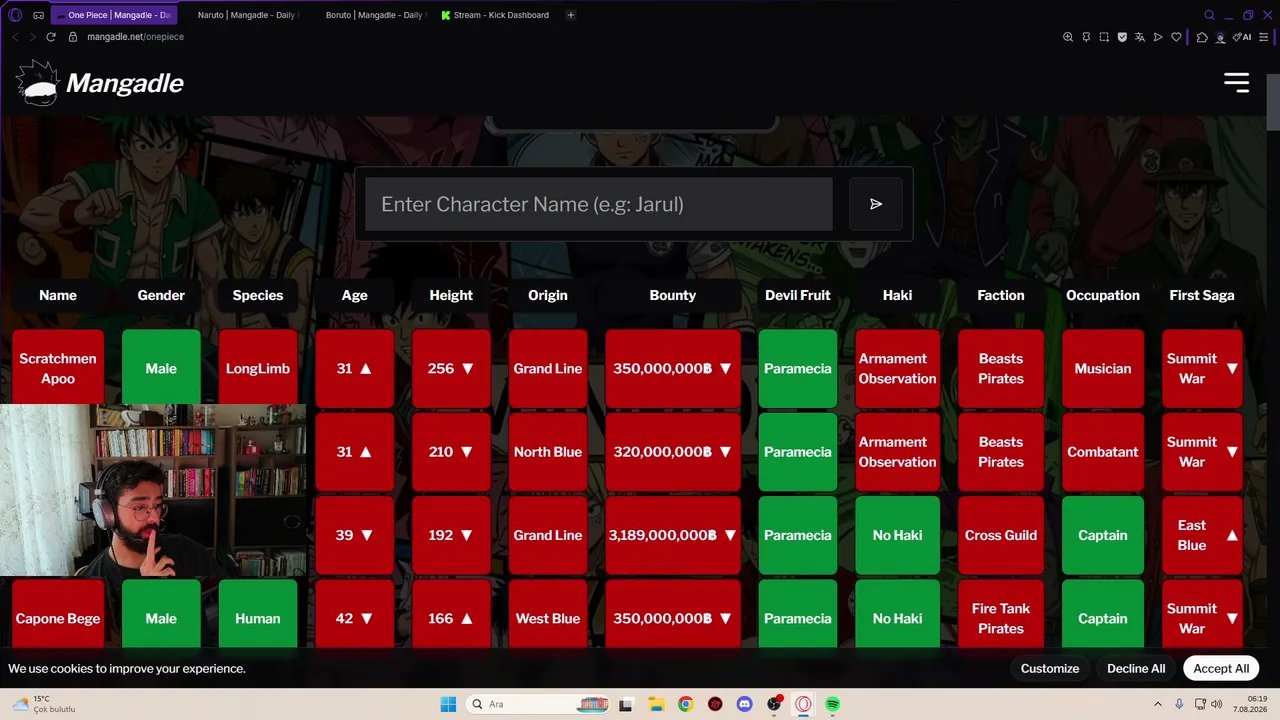
Task: Reload the current page
Action: pos(51,37)
